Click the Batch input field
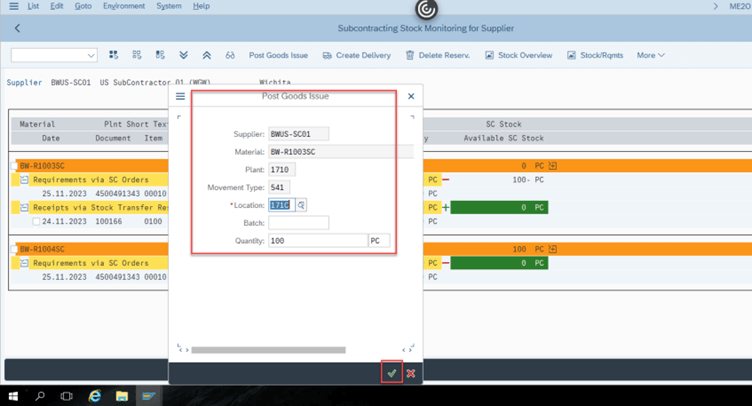The image size is (752, 406). click(298, 223)
